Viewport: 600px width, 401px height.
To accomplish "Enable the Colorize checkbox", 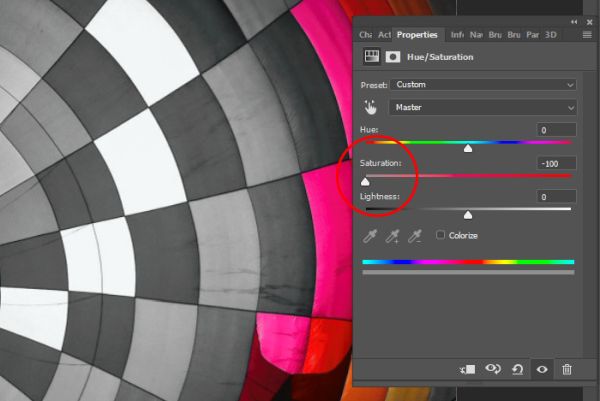I will [440, 235].
